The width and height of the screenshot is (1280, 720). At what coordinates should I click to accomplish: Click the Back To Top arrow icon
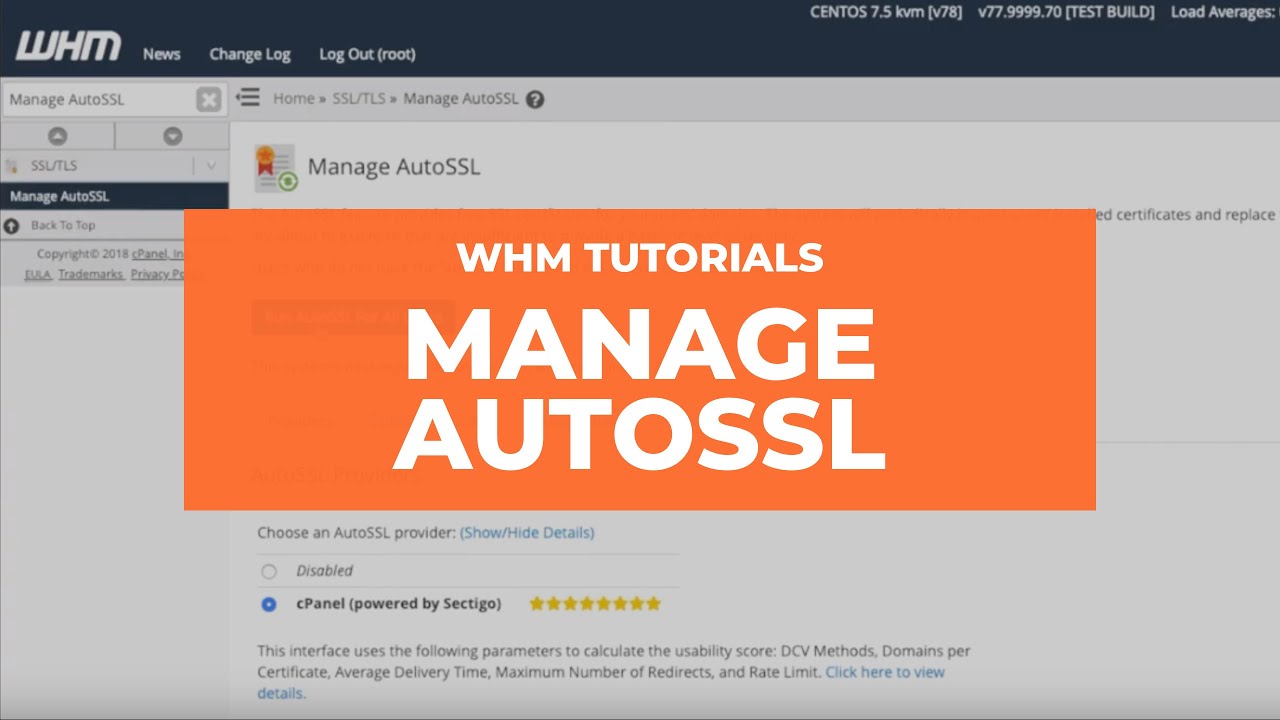click(12, 225)
